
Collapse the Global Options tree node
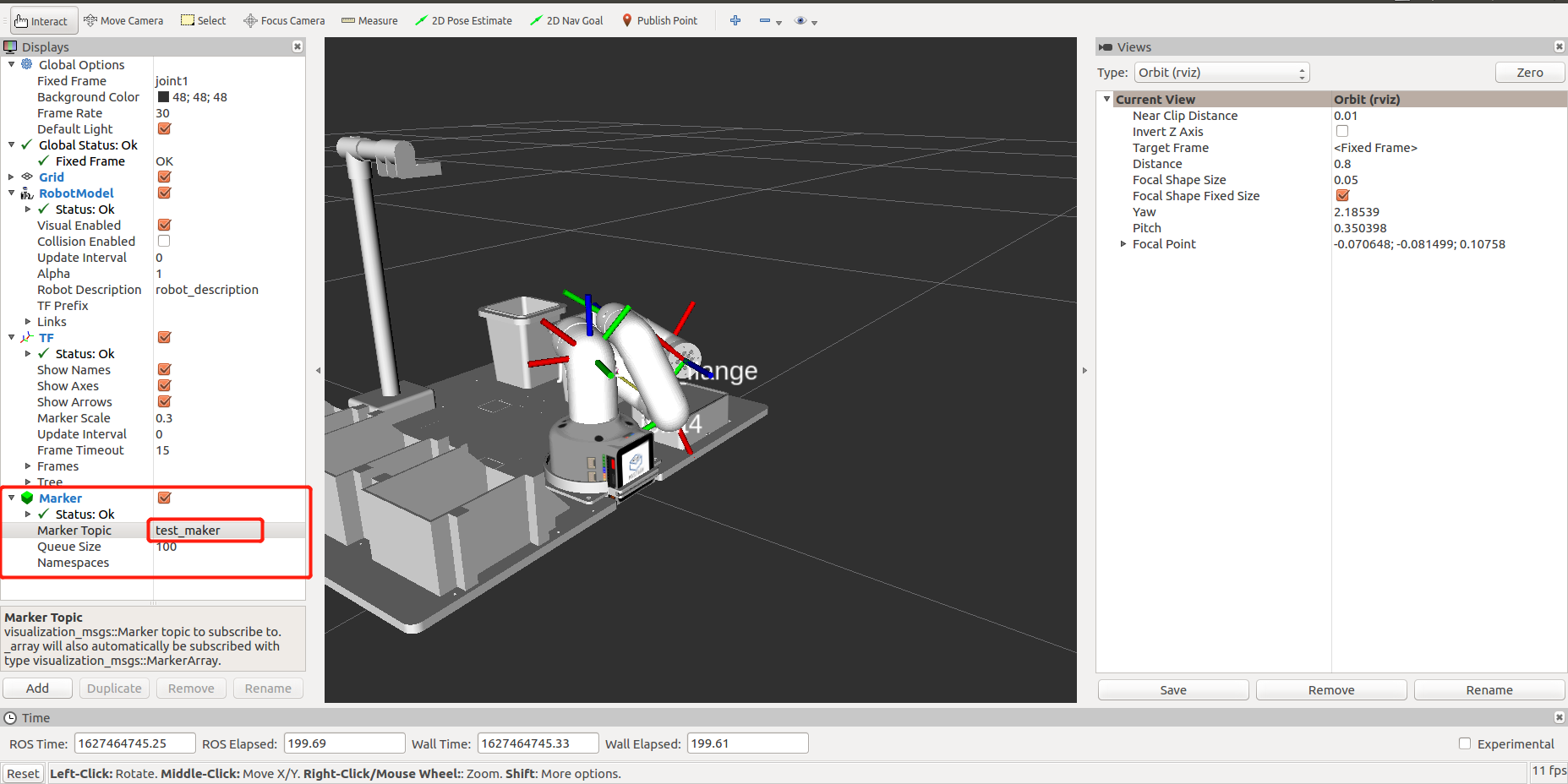point(11,64)
